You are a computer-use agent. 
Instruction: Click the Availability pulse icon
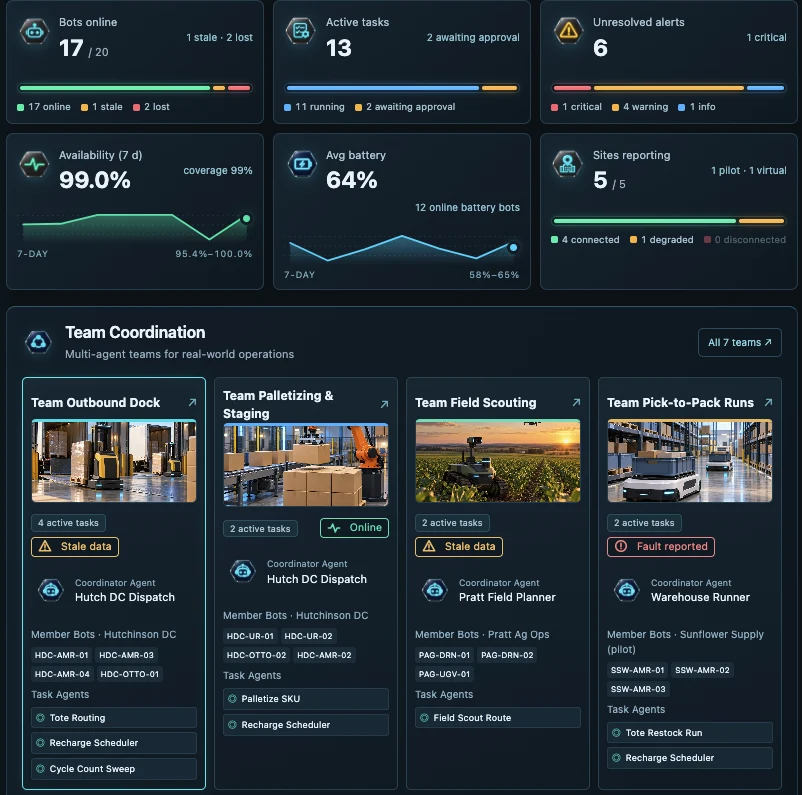(34, 164)
